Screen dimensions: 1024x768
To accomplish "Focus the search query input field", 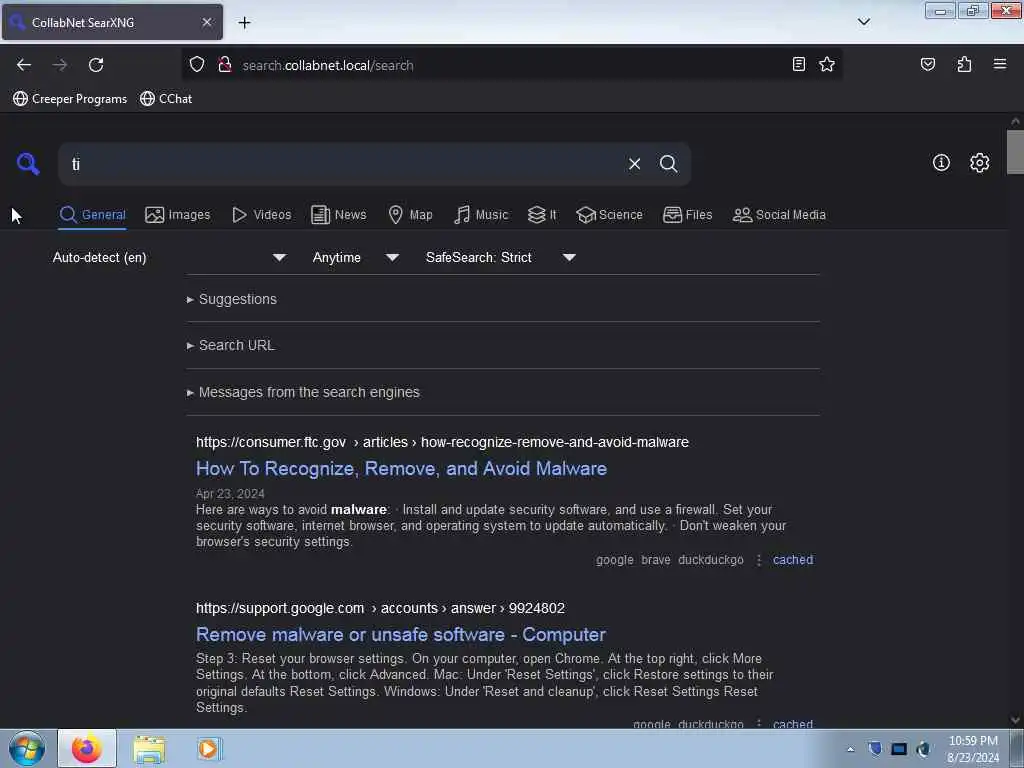I will (343, 164).
